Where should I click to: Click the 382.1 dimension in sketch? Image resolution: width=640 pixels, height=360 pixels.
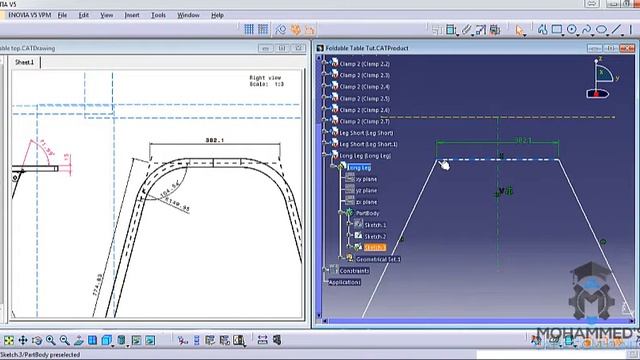click(523, 140)
